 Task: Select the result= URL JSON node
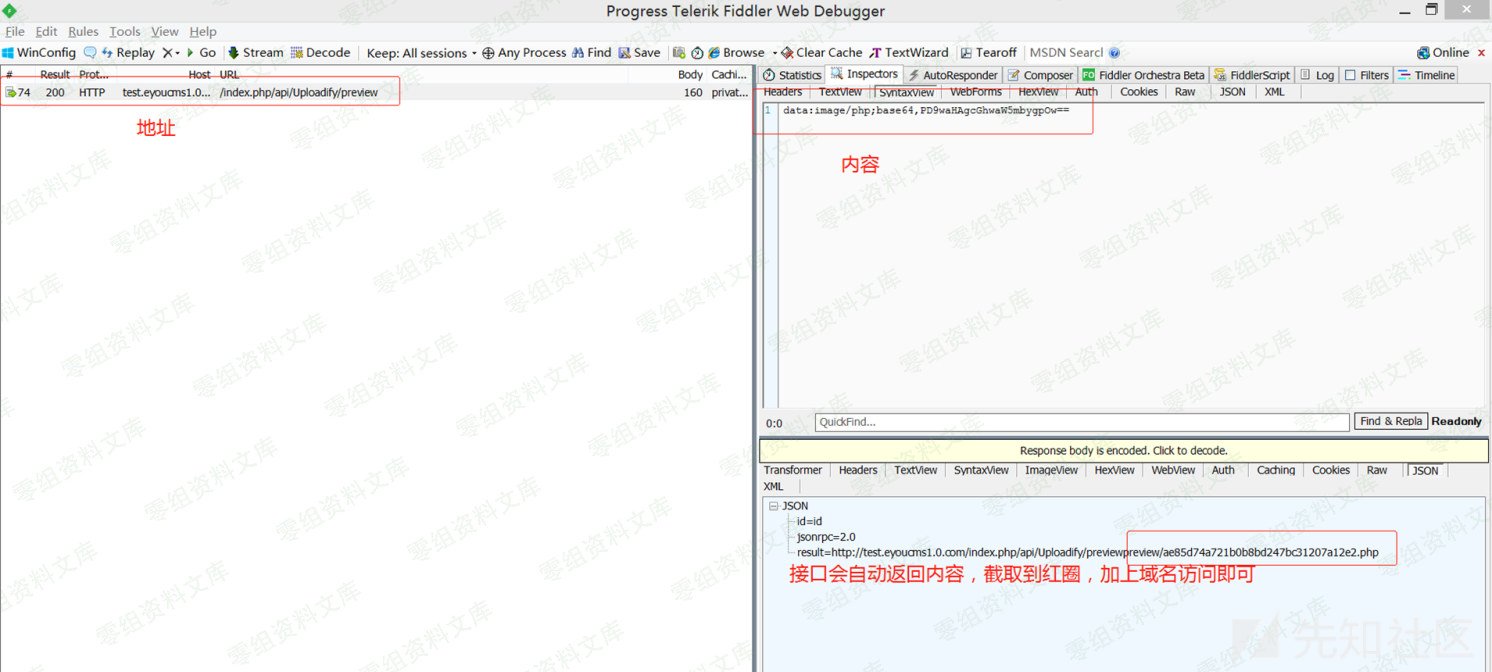coord(1087,552)
